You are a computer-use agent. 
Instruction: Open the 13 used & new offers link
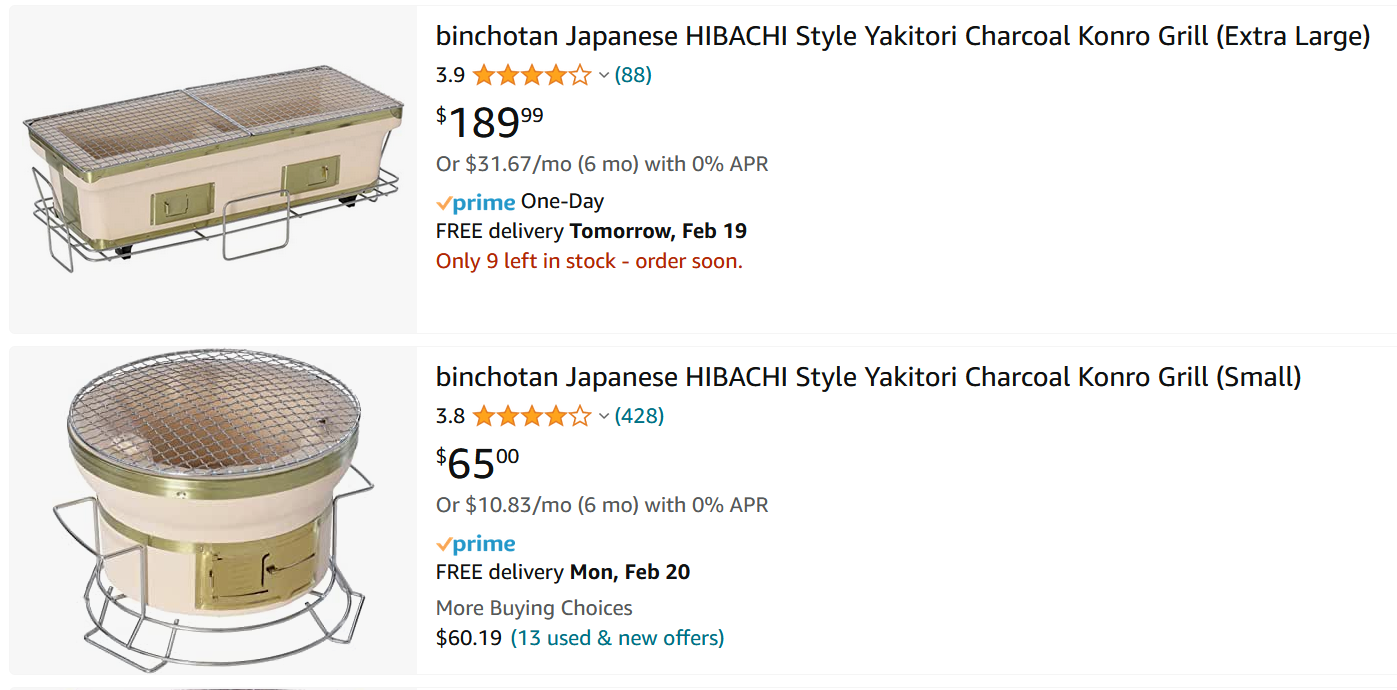point(617,638)
